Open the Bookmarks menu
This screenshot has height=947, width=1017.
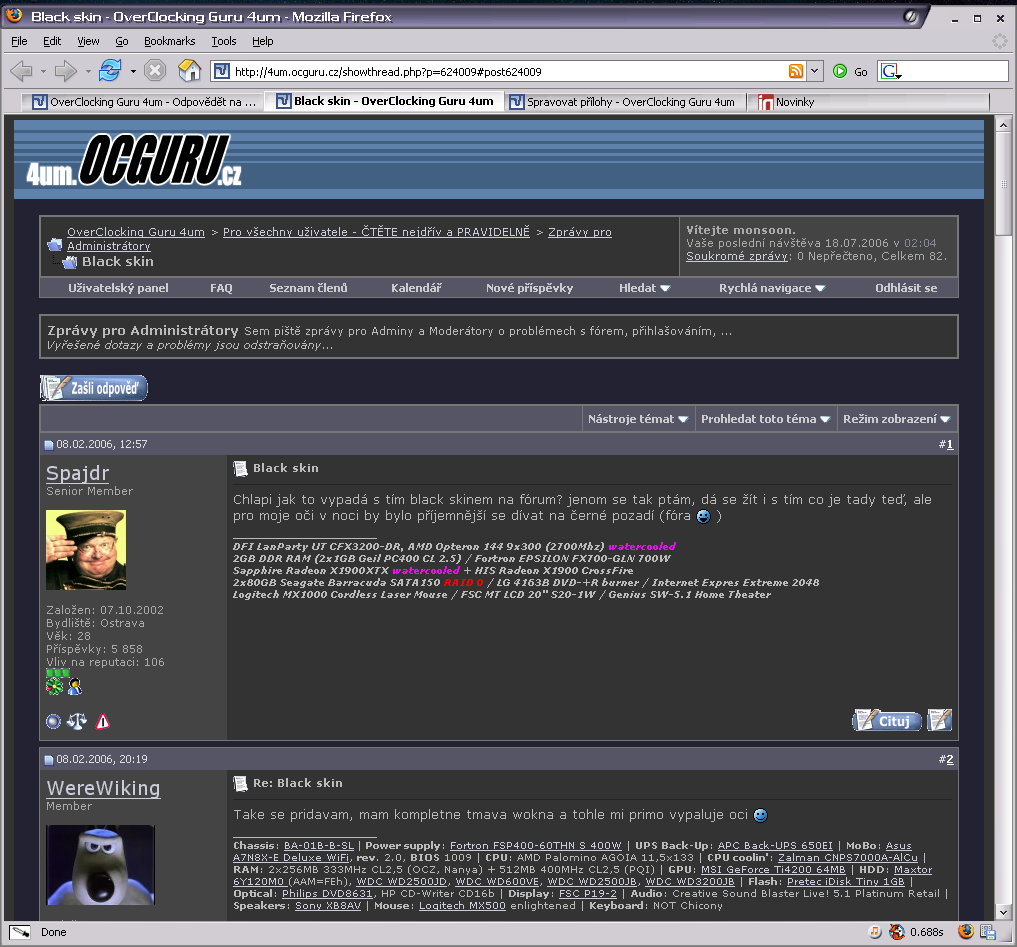click(169, 41)
